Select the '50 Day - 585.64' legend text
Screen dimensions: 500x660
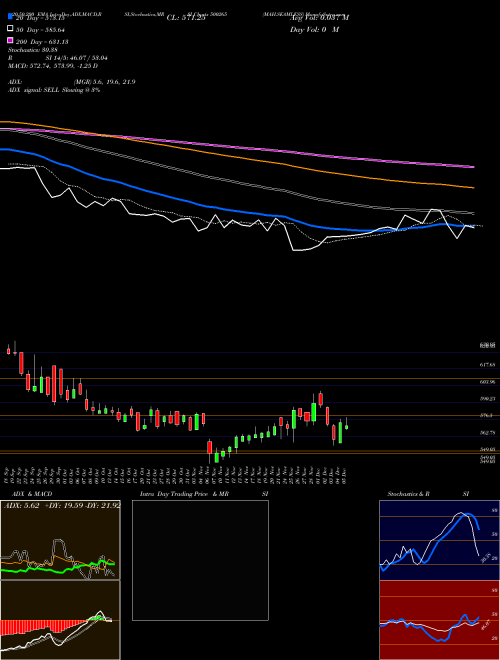click(x=40, y=30)
